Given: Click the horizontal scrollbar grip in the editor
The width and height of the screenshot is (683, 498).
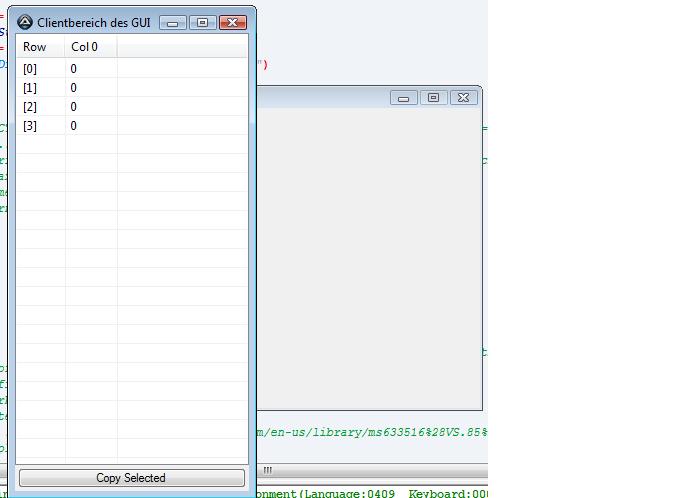Looking at the screenshot, I should [268, 470].
